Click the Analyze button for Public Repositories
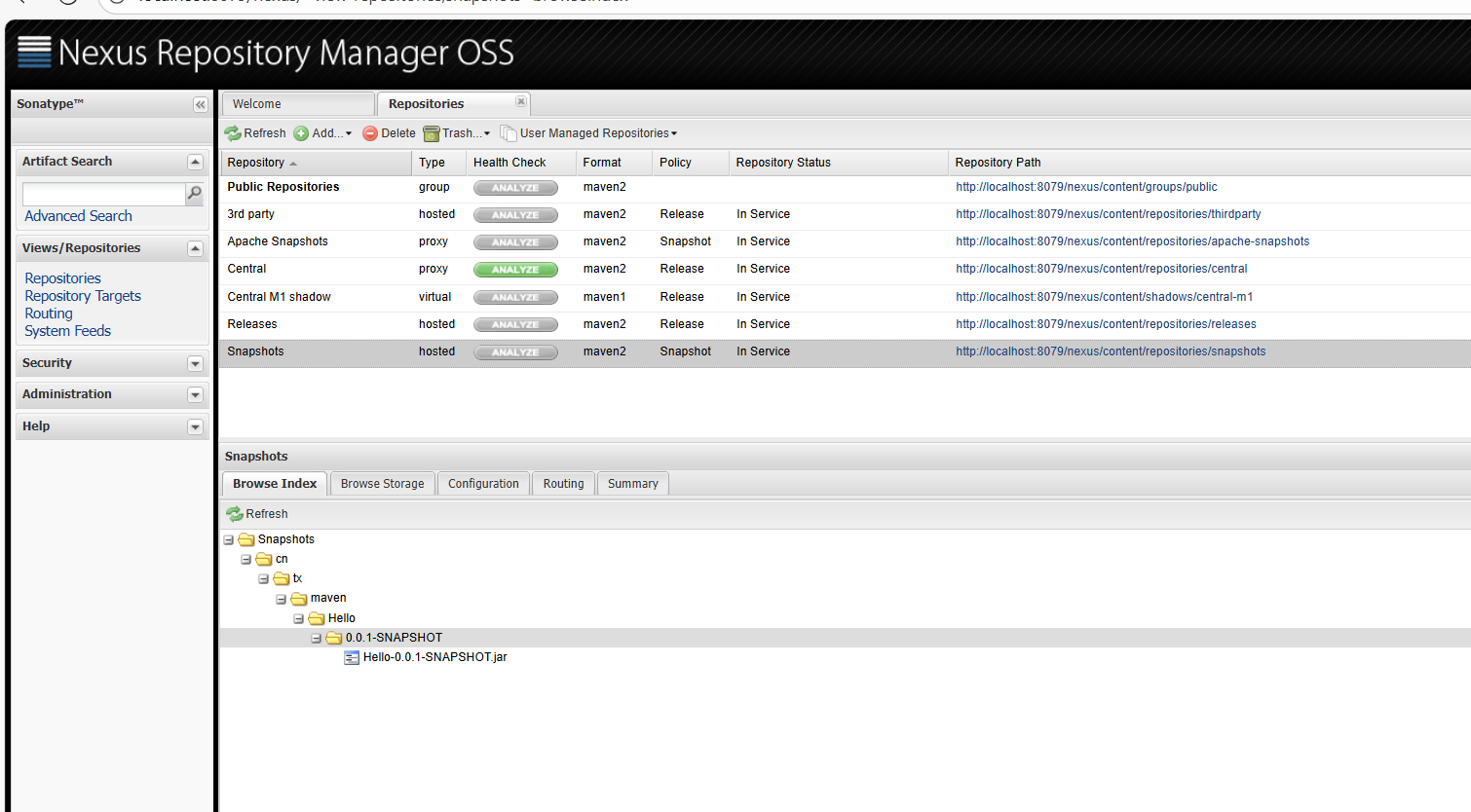 tap(515, 188)
